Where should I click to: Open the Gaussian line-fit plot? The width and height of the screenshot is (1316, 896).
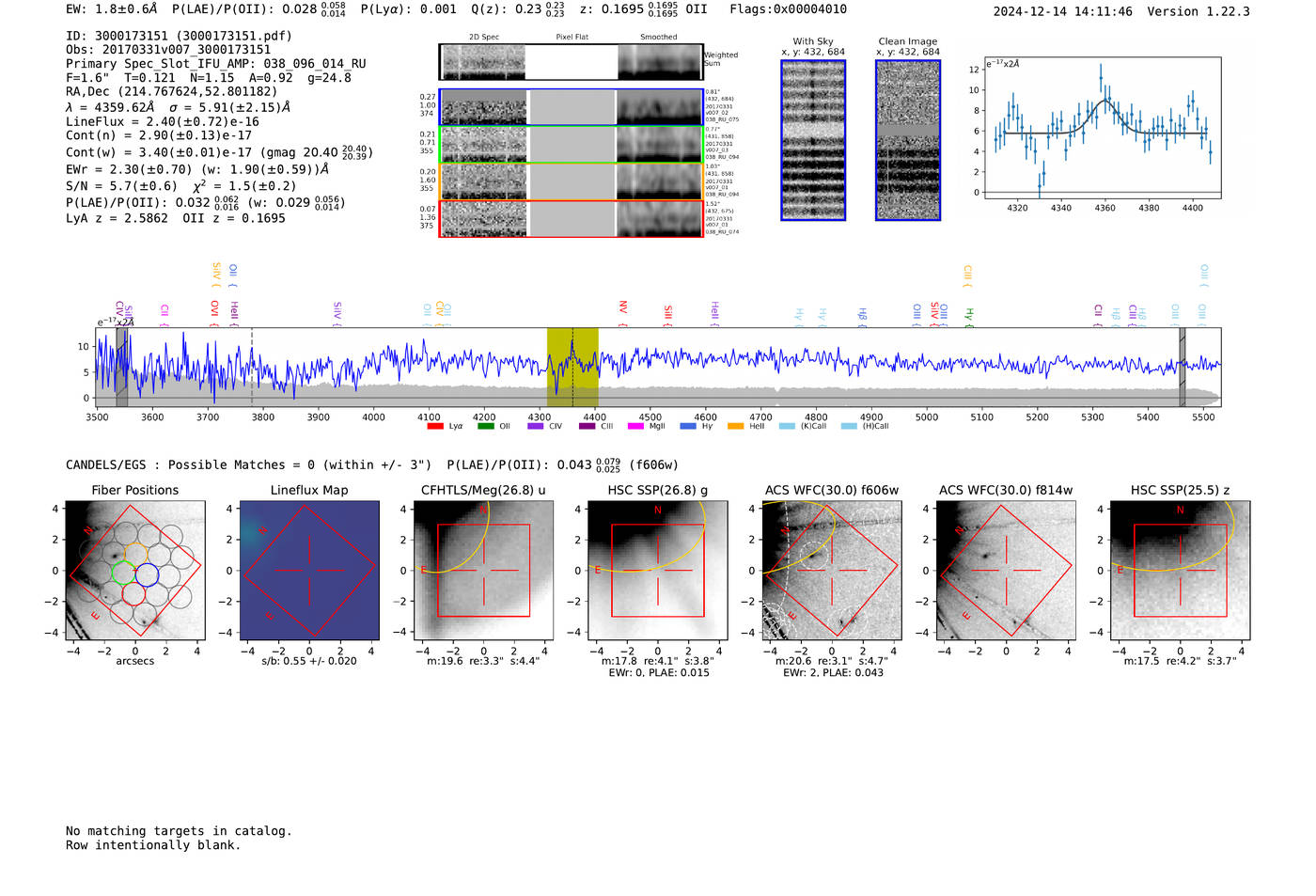click(1102, 128)
